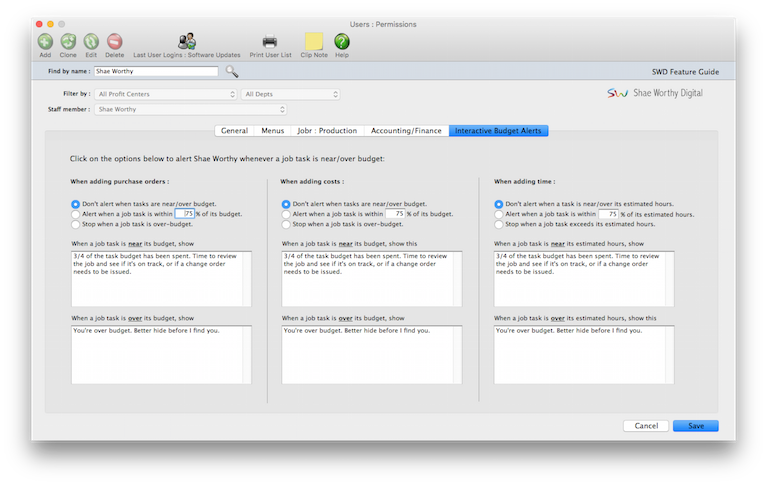Click the Find by name field
The height and width of the screenshot is (485, 767).
click(x=155, y=72)
